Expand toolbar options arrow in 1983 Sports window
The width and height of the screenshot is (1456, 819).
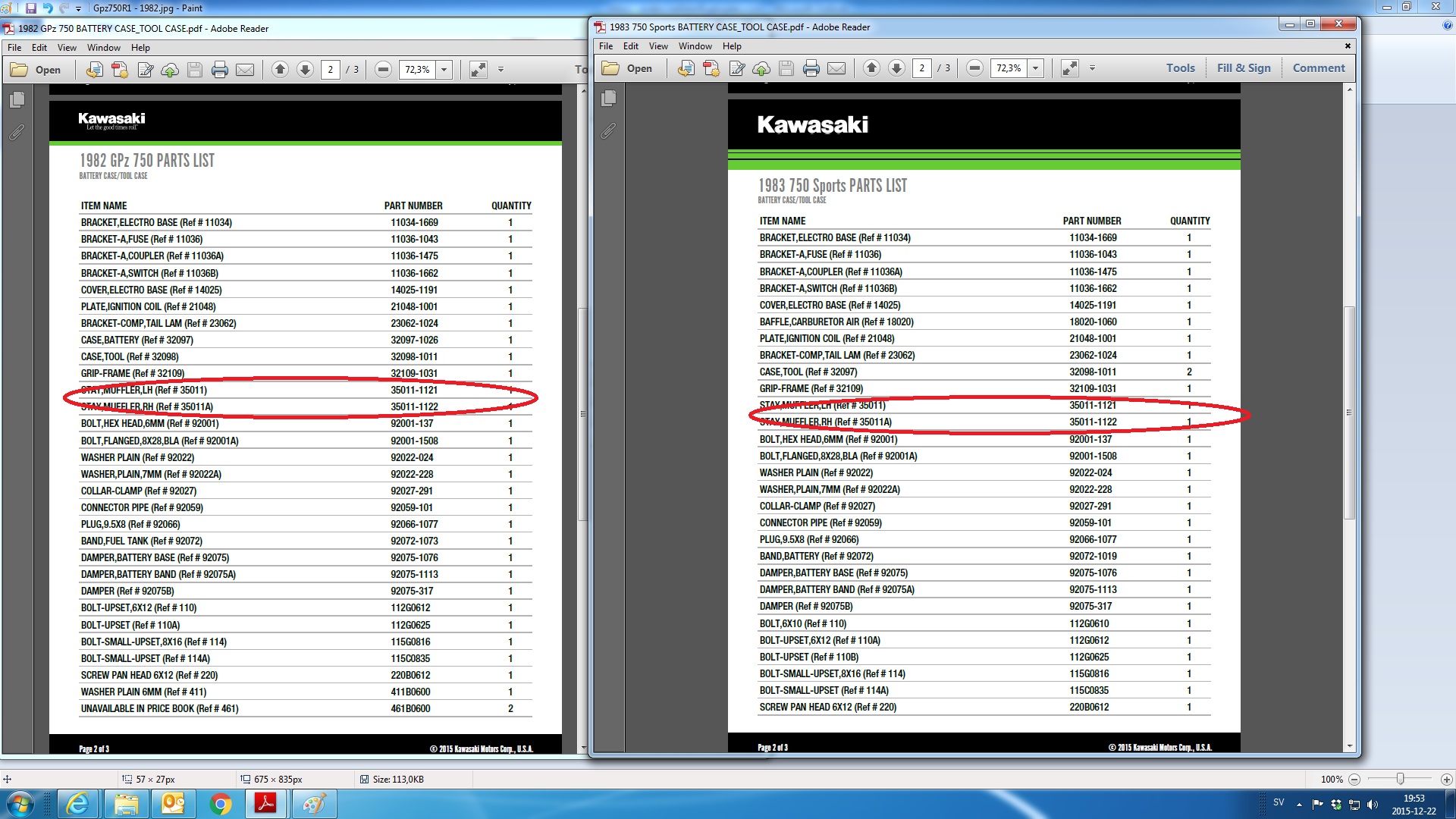pos(1092,68)
